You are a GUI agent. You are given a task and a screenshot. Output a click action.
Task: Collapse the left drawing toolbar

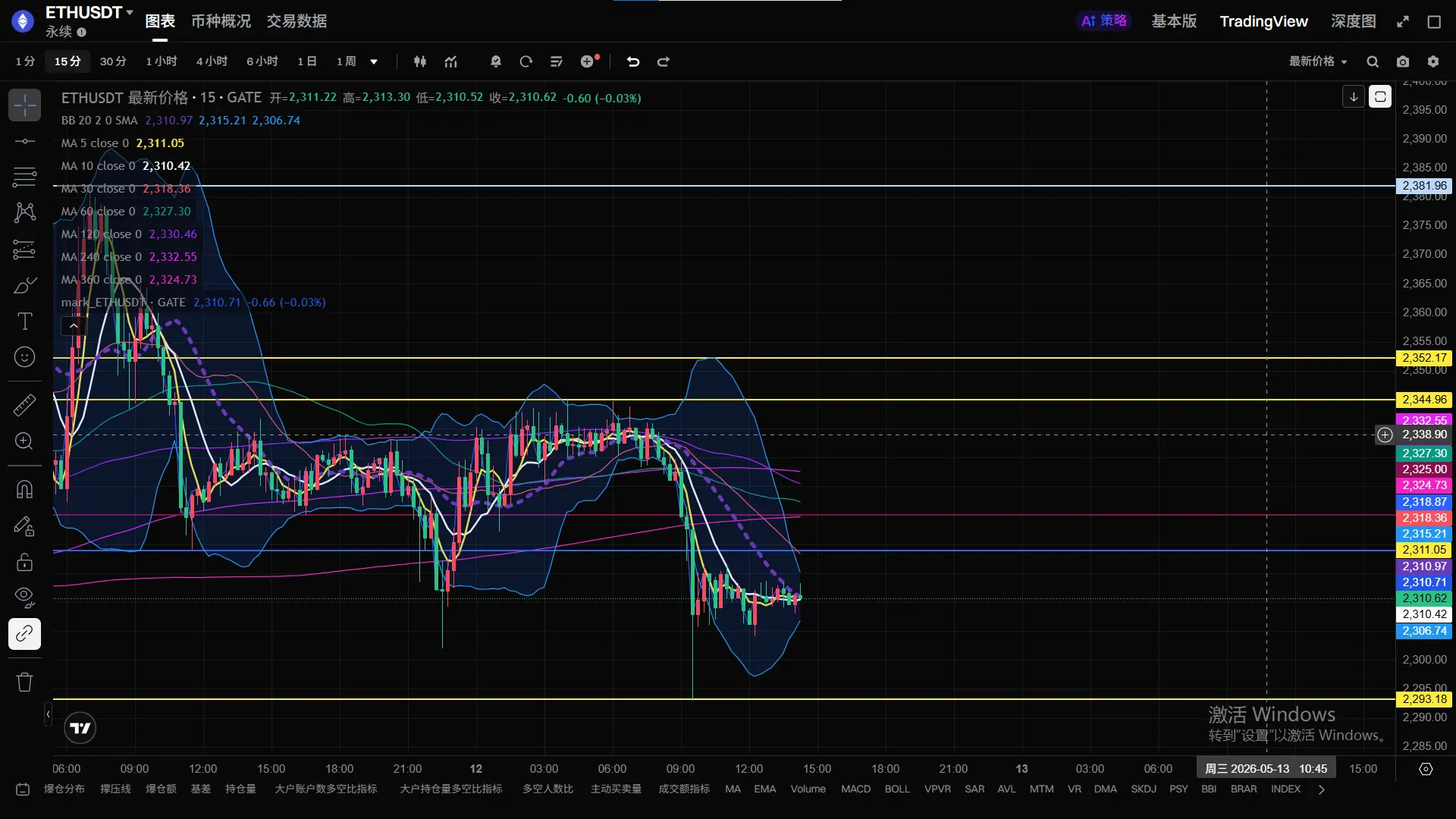48,714
